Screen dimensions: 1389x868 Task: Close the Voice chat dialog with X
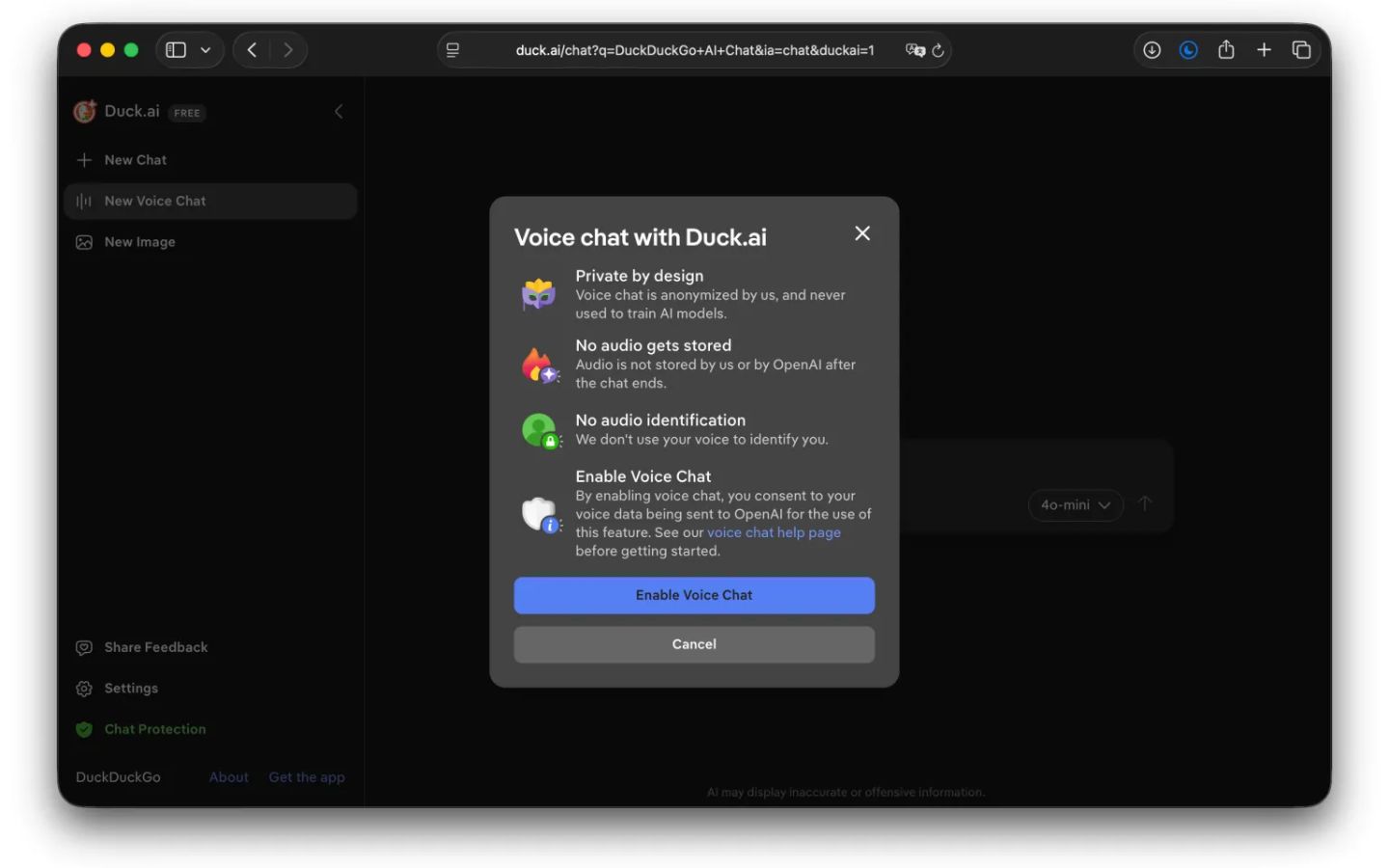coord(862,233)
